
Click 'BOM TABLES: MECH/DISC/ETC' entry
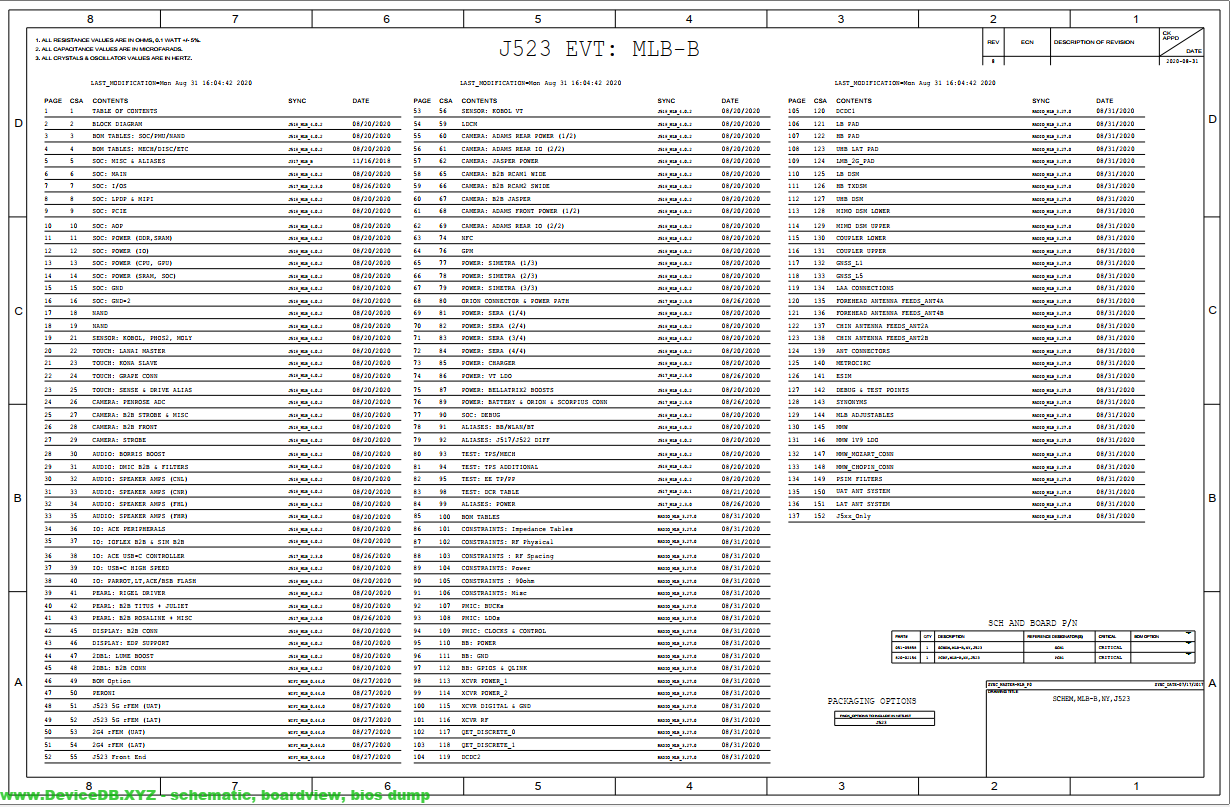coord(140,148)
